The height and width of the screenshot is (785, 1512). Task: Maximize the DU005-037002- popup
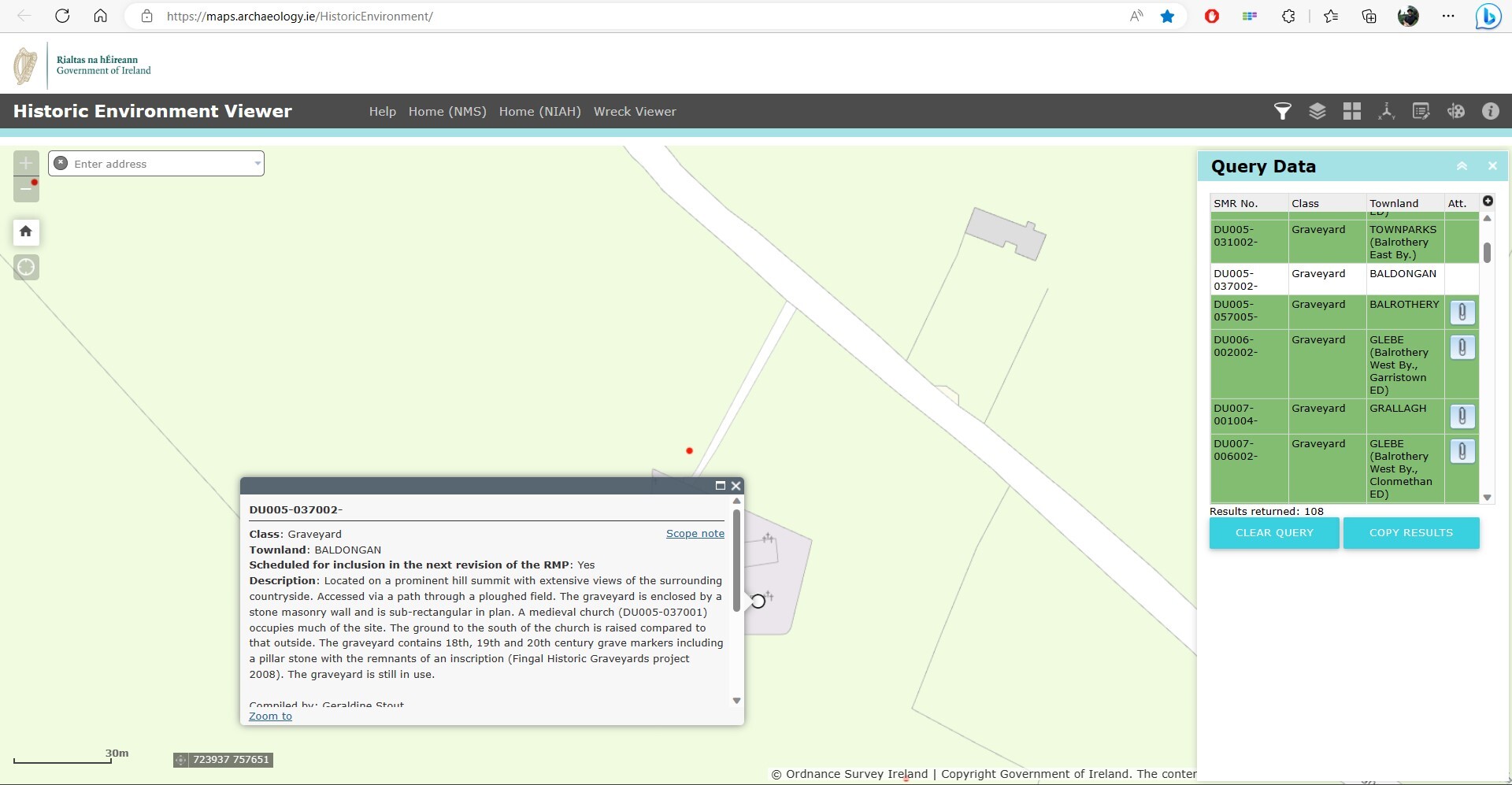[720, 486]
